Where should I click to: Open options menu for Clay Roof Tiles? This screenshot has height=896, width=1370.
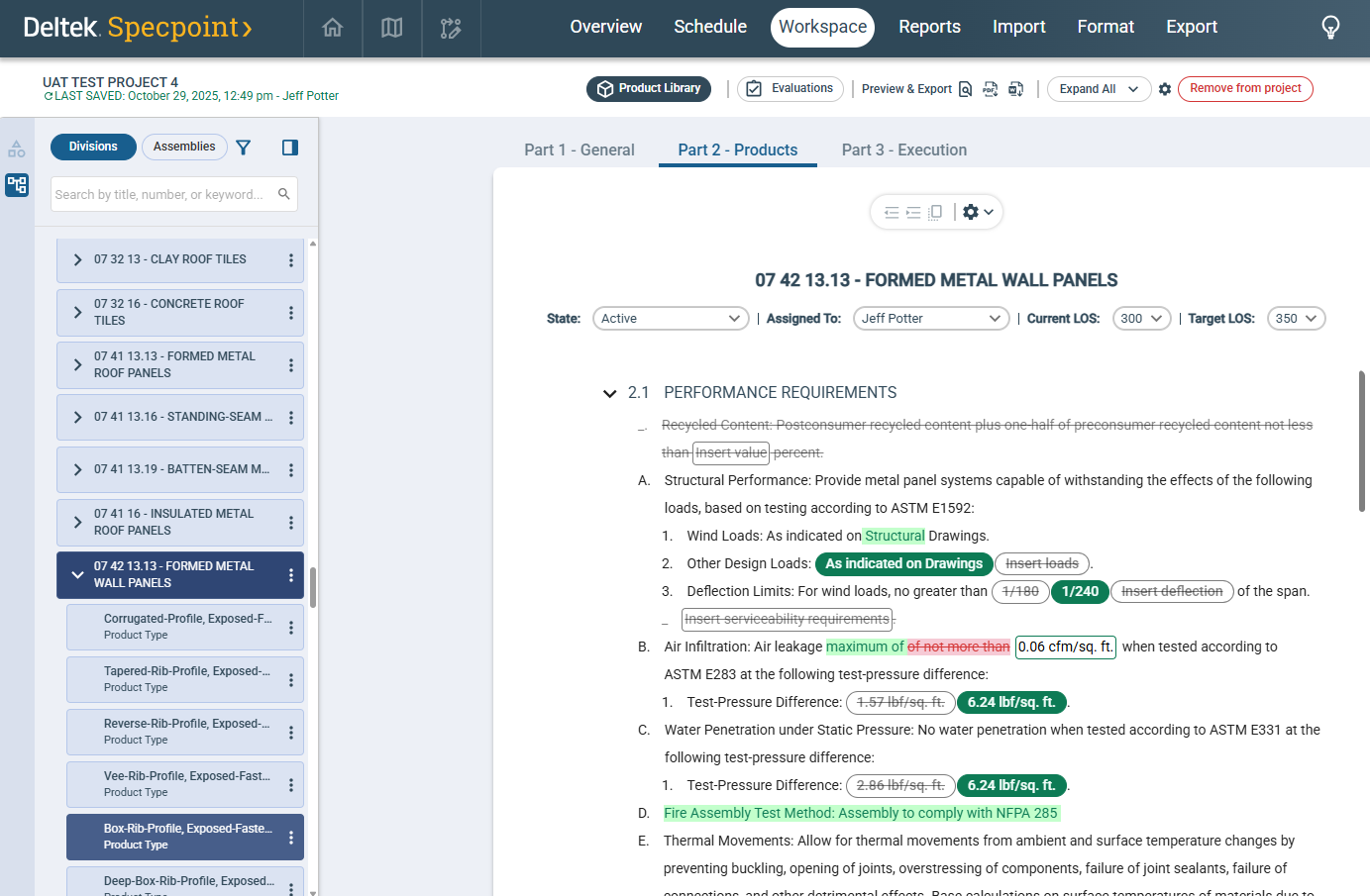pos(290,260)
